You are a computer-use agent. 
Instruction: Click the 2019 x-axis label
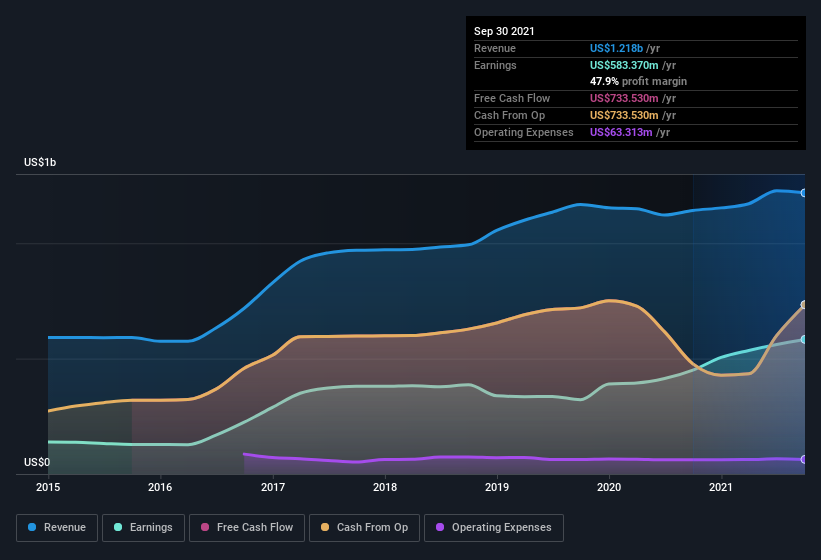(497, 487)
